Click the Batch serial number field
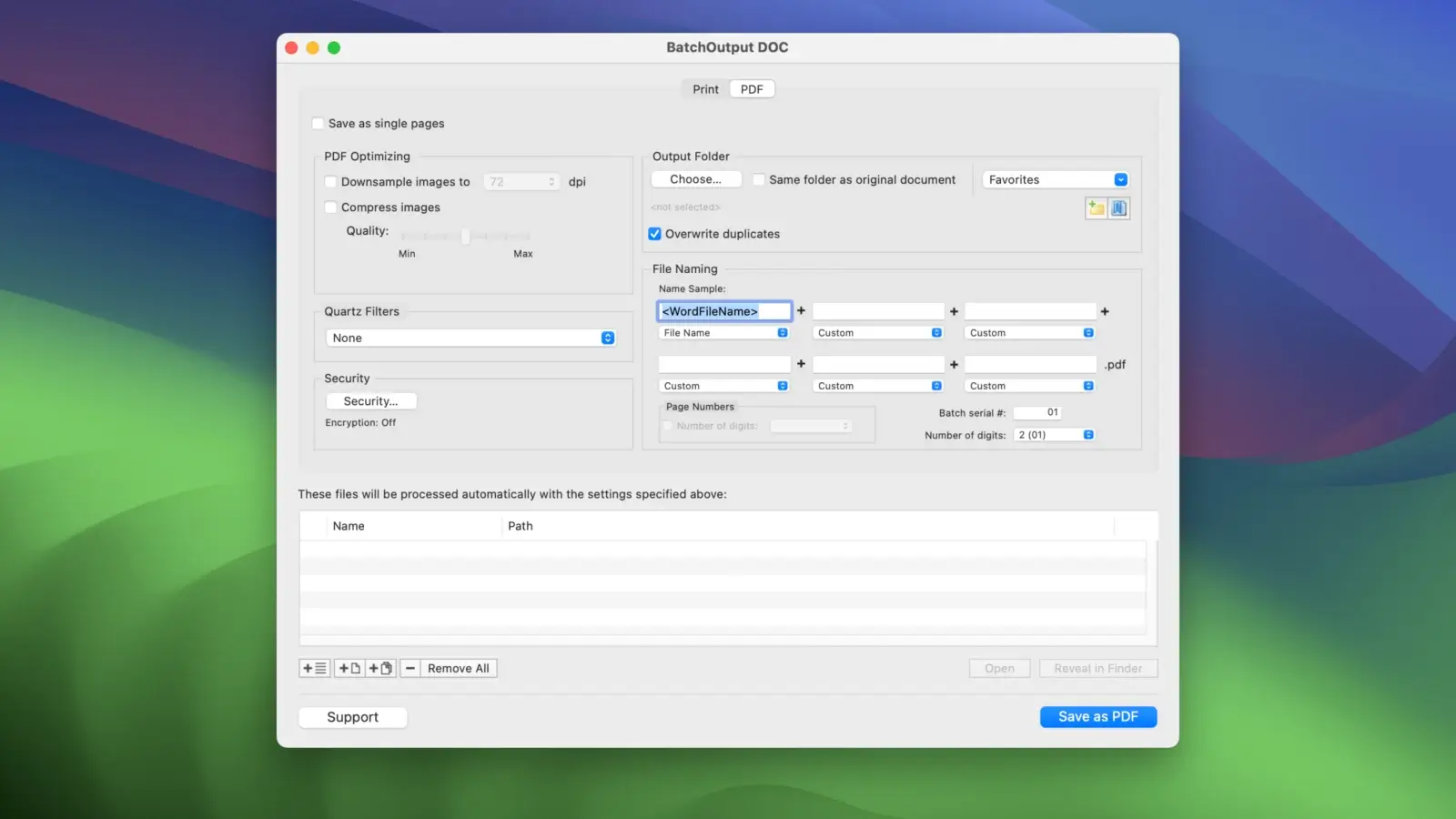 pos(1037,412)
